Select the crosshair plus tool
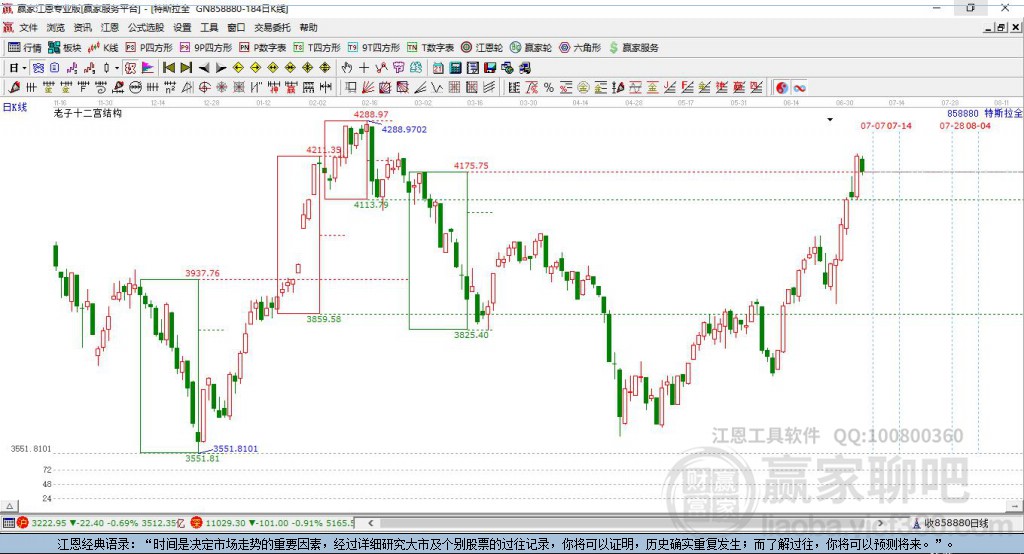The height and width of the screenshot is (554, 1024). [x=364, y=68]
